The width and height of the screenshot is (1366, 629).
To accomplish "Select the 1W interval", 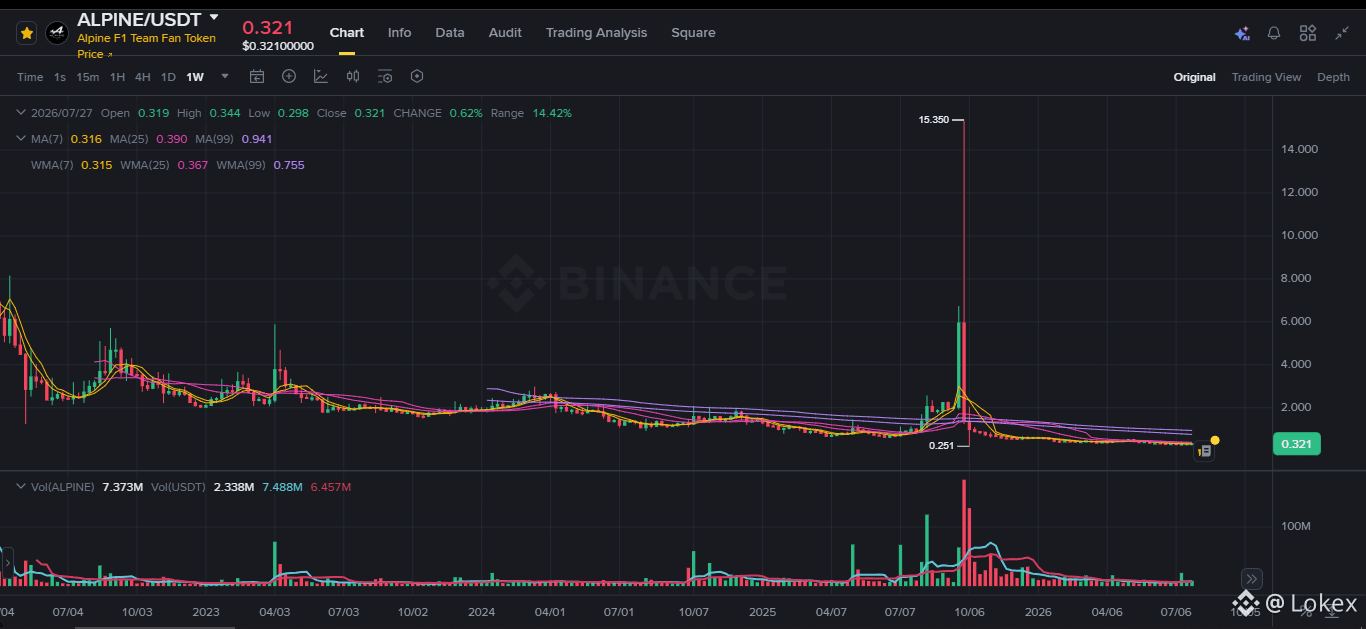I will point(195,77).
